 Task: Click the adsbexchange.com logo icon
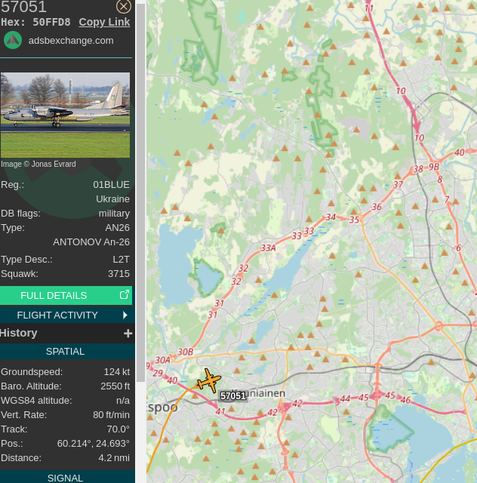click(13, 40)
